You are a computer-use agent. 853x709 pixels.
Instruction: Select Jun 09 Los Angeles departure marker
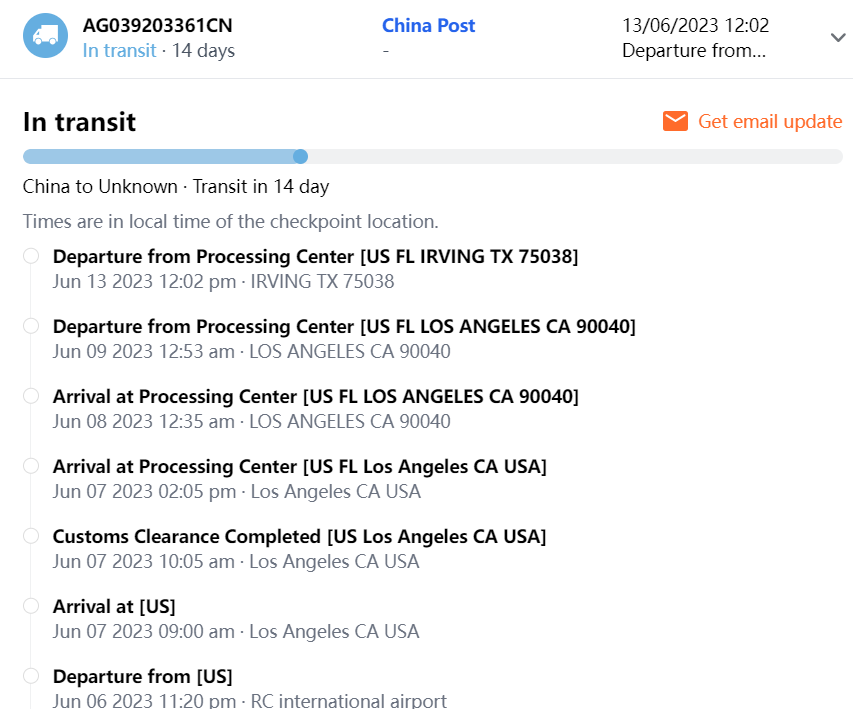31,326
